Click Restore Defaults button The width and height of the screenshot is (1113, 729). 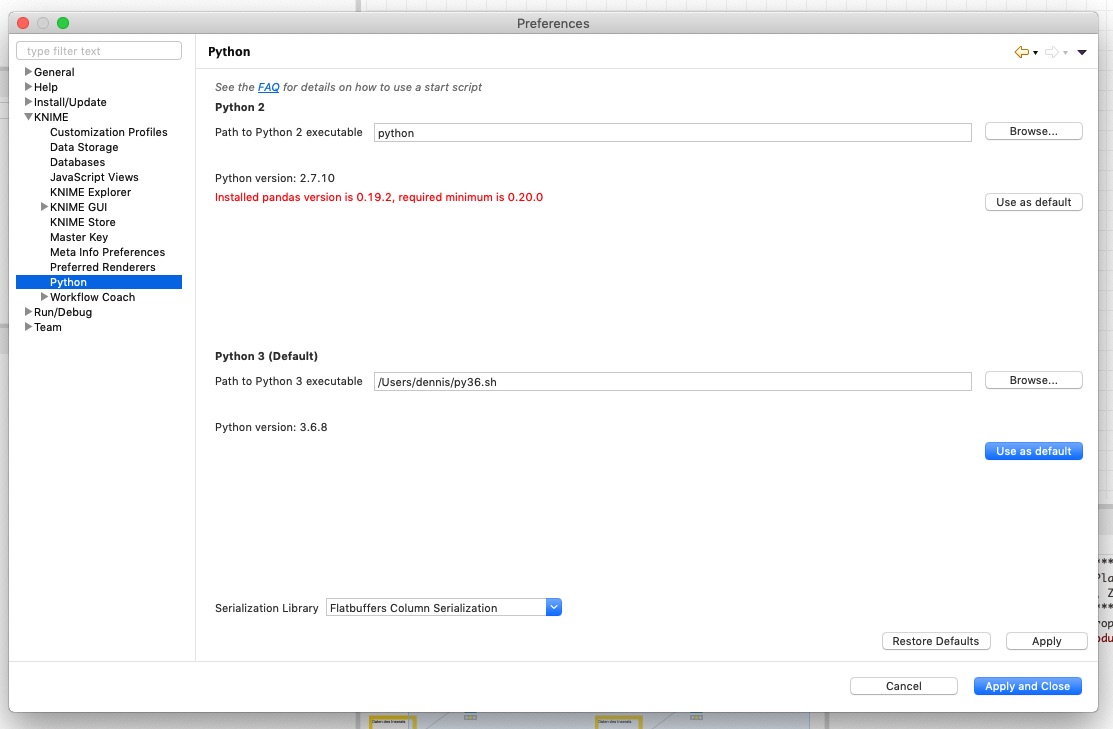935,641
